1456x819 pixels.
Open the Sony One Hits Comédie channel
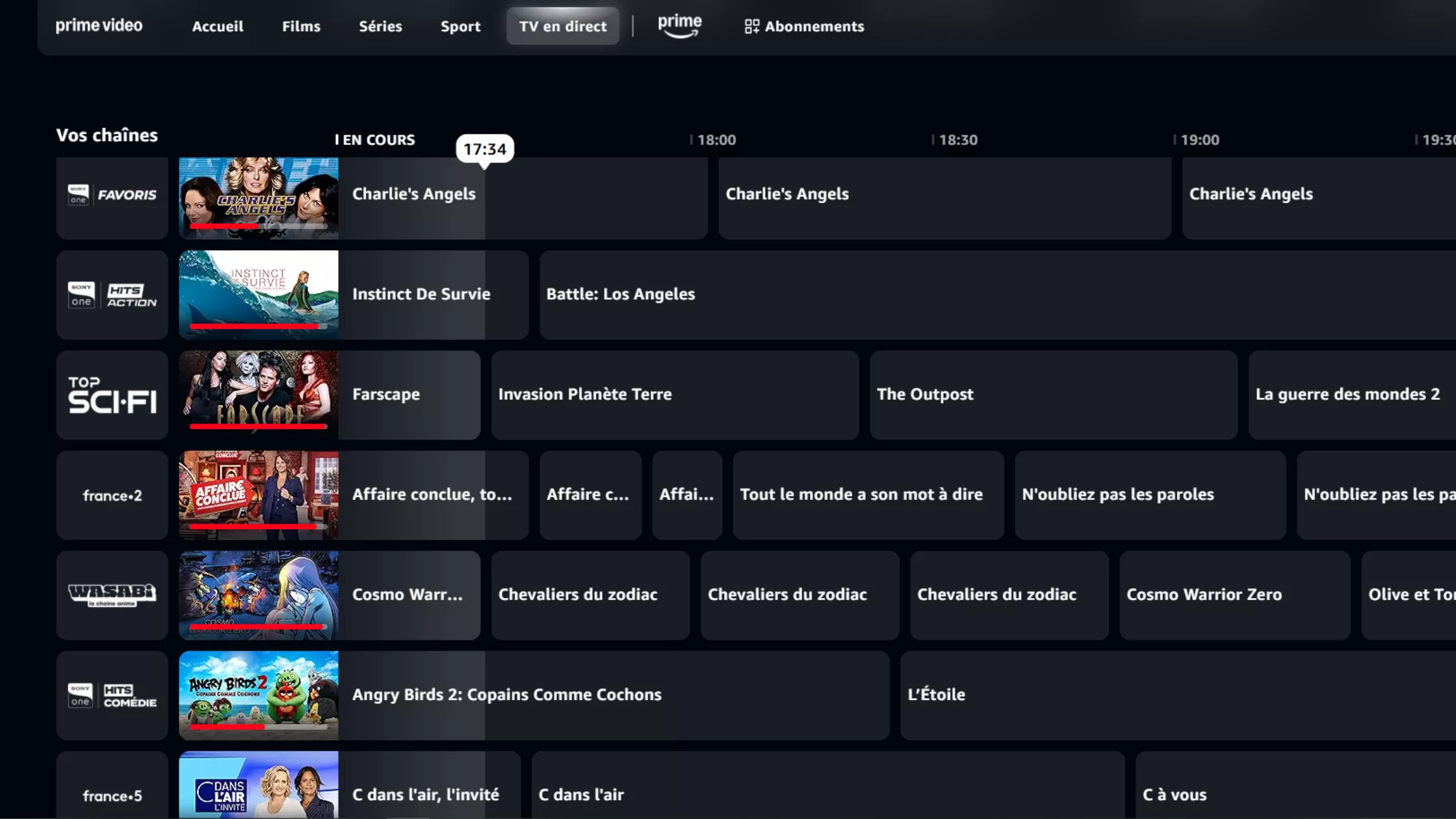pos(112,695)
